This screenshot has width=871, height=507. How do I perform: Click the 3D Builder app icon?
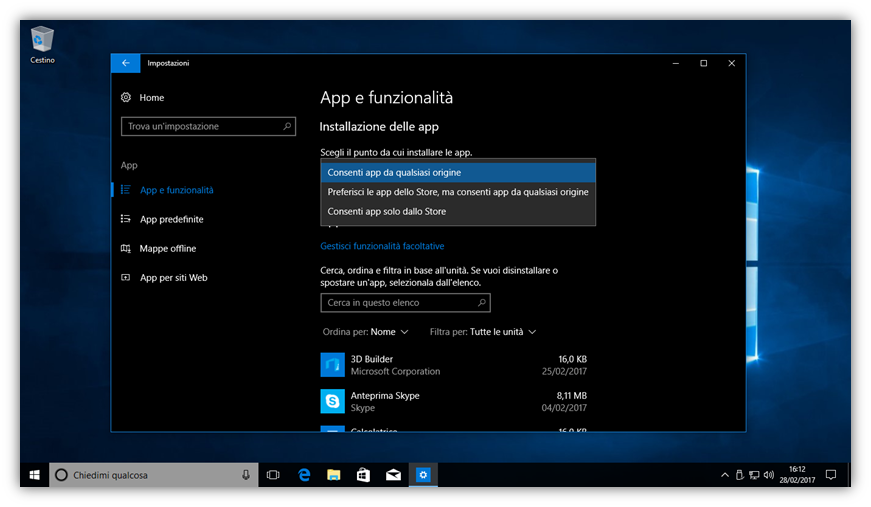pos(332,365)
